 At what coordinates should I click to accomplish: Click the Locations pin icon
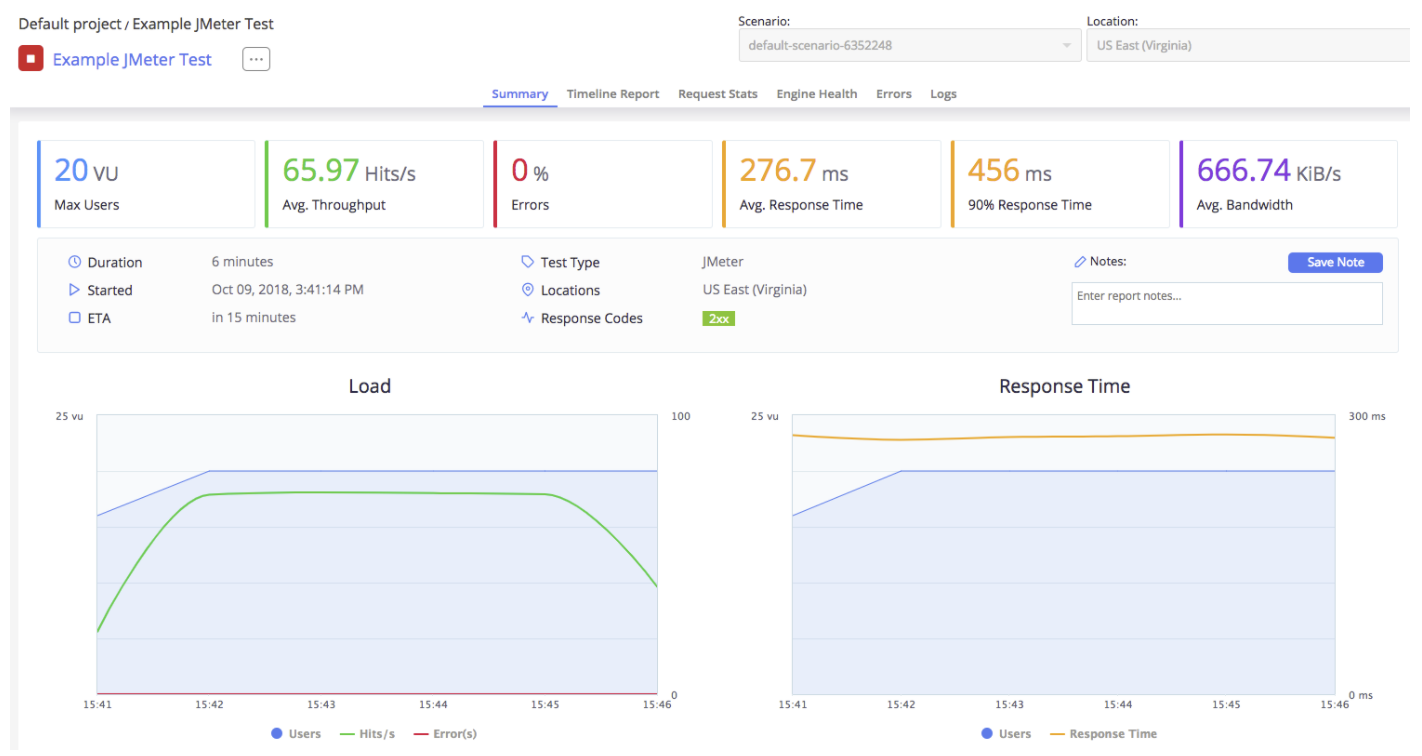528,290
